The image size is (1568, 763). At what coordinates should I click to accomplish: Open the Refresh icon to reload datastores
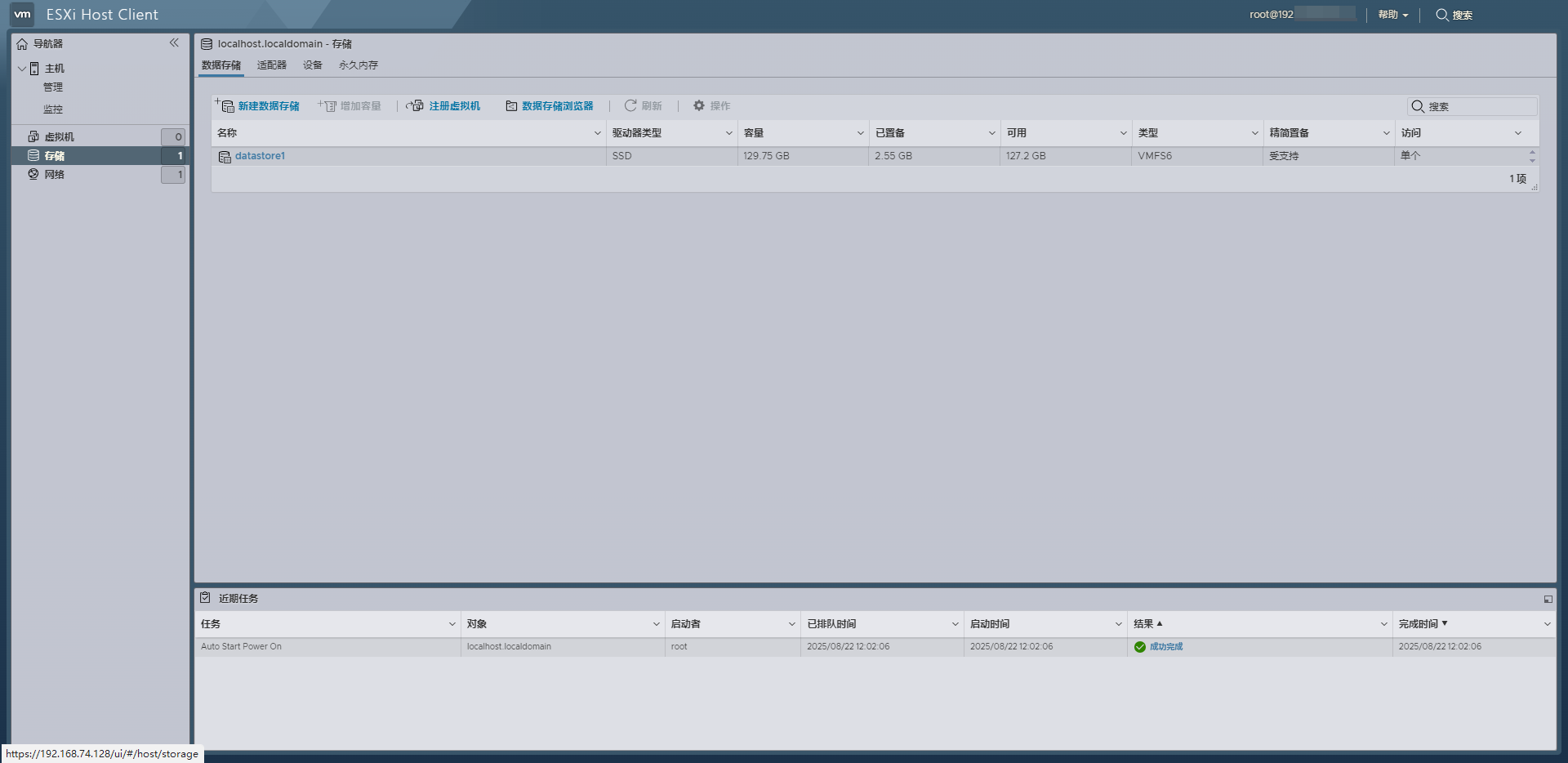point(644,105)
